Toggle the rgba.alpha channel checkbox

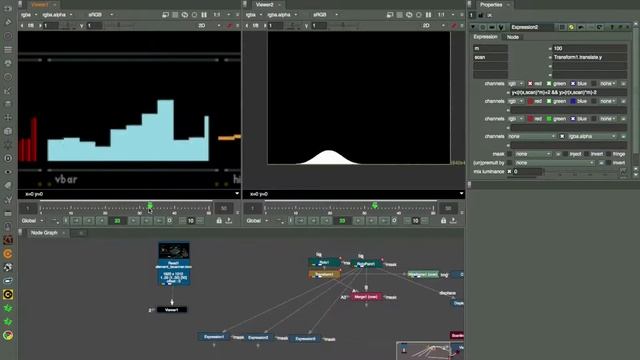pos(562,136)
